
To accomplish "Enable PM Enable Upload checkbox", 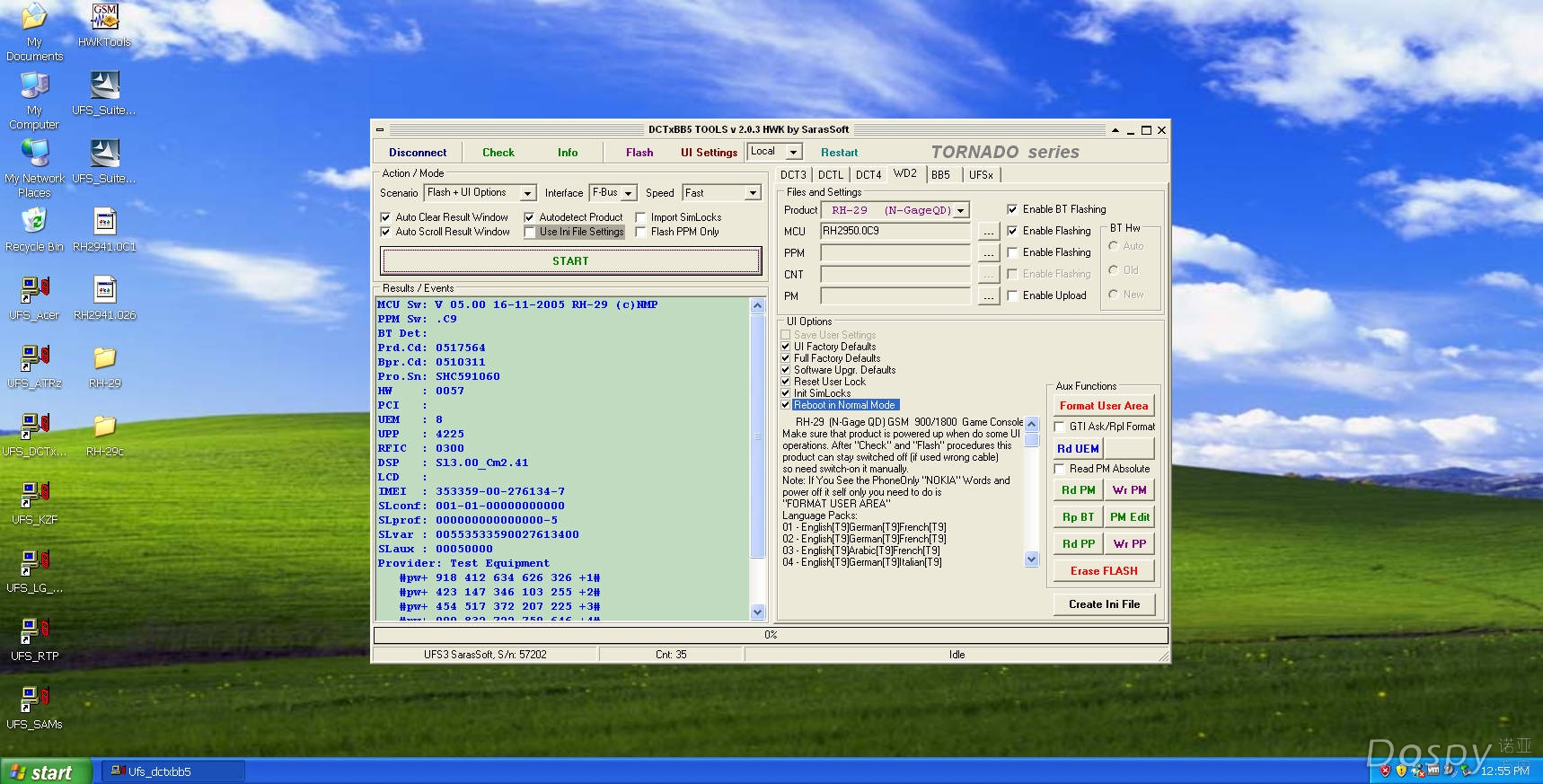I will 1012,295.
